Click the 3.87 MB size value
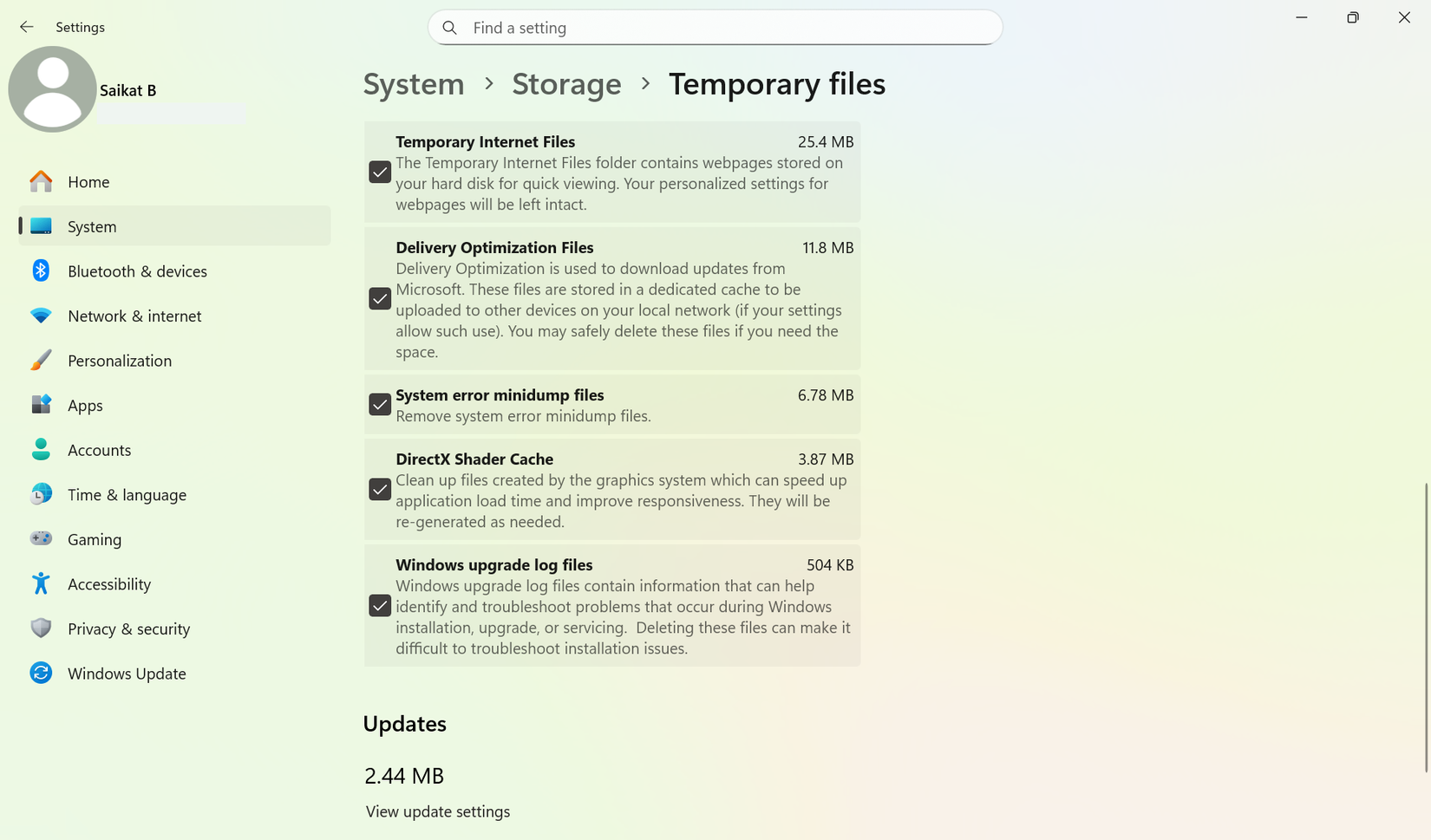Image resolution: width=1431 pixels, height=840 pixels. coord(826,459)
